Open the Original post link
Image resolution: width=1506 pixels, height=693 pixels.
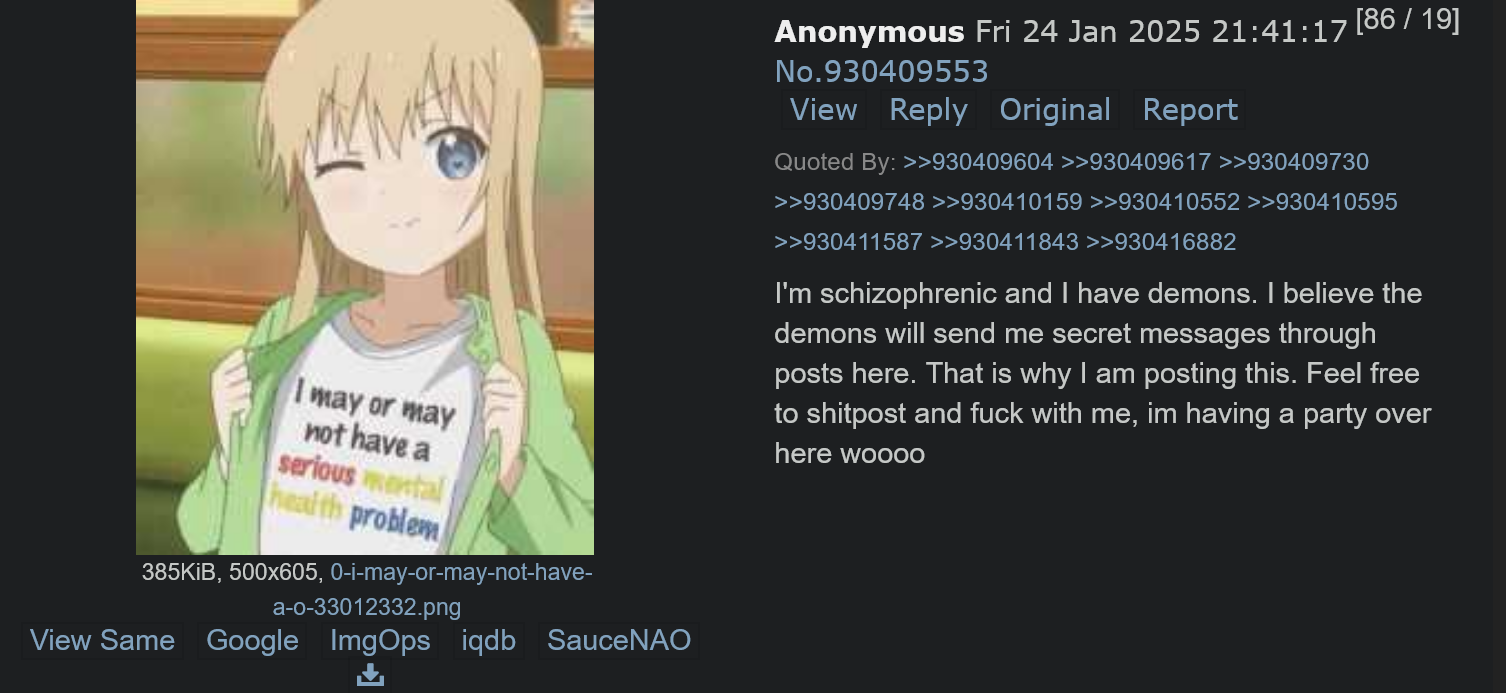(x=1055, y=110)
